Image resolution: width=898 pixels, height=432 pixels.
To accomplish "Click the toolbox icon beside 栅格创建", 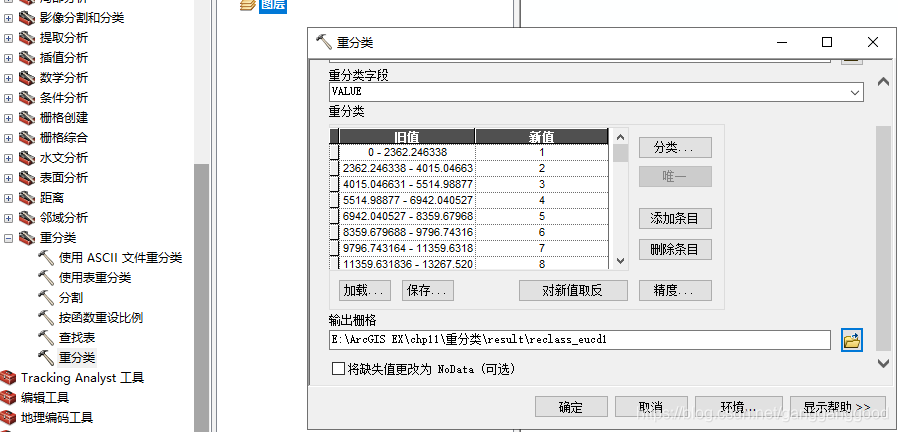I will (26, 118).
